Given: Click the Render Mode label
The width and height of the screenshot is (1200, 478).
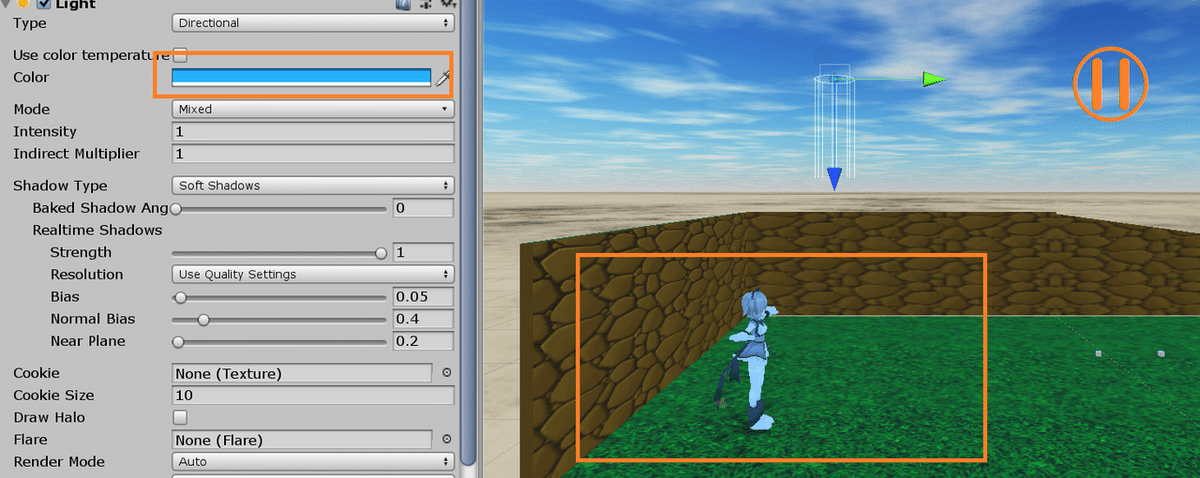Looking at the screenshot, I should point(59,462).
